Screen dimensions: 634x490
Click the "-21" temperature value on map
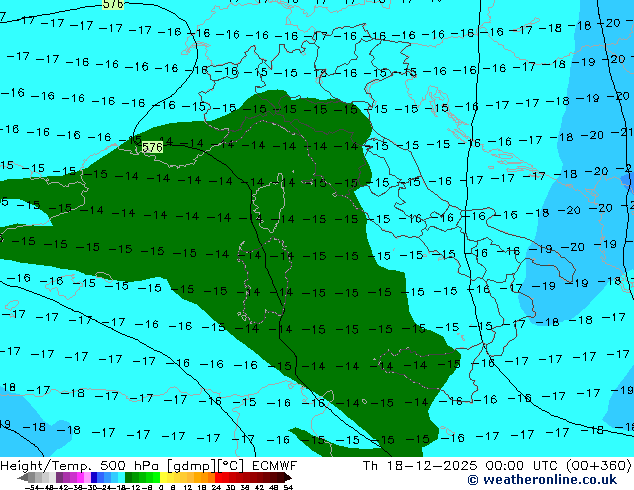coord(623,132)
